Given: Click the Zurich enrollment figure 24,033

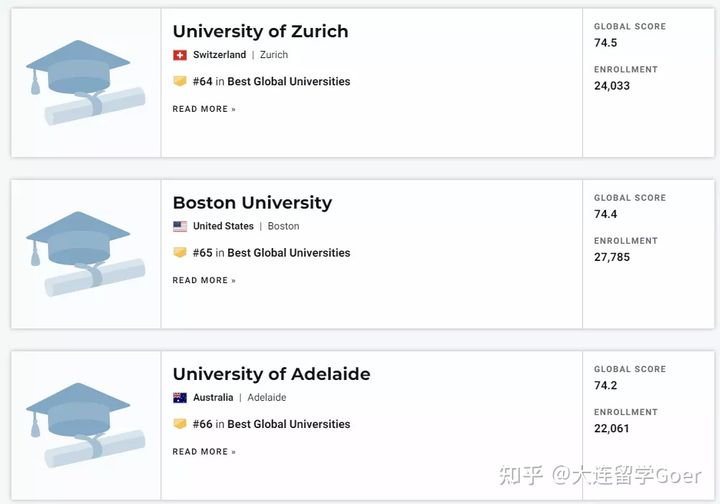Looking at the screenshot, I should 612,86.
